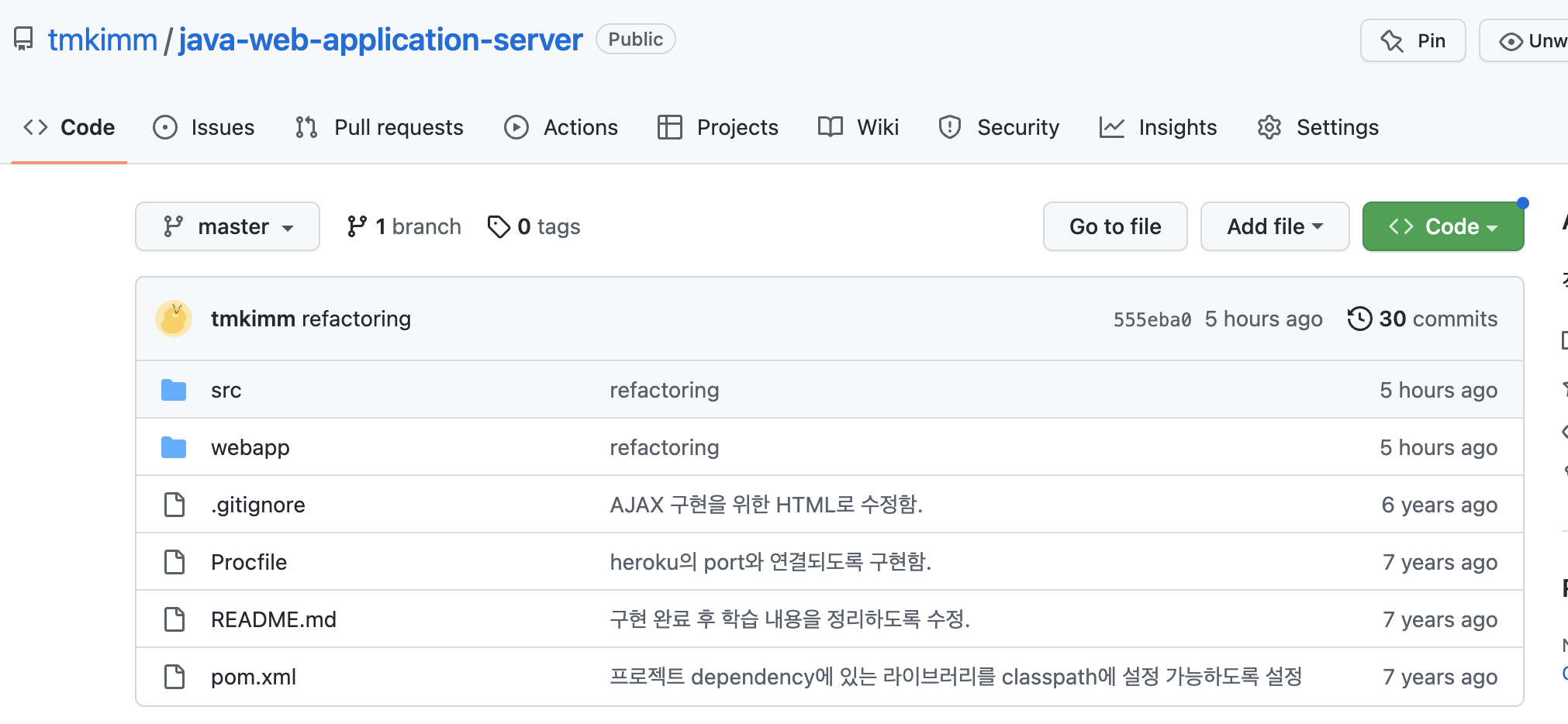View the Wiki tab

click(x=858, y=127)
